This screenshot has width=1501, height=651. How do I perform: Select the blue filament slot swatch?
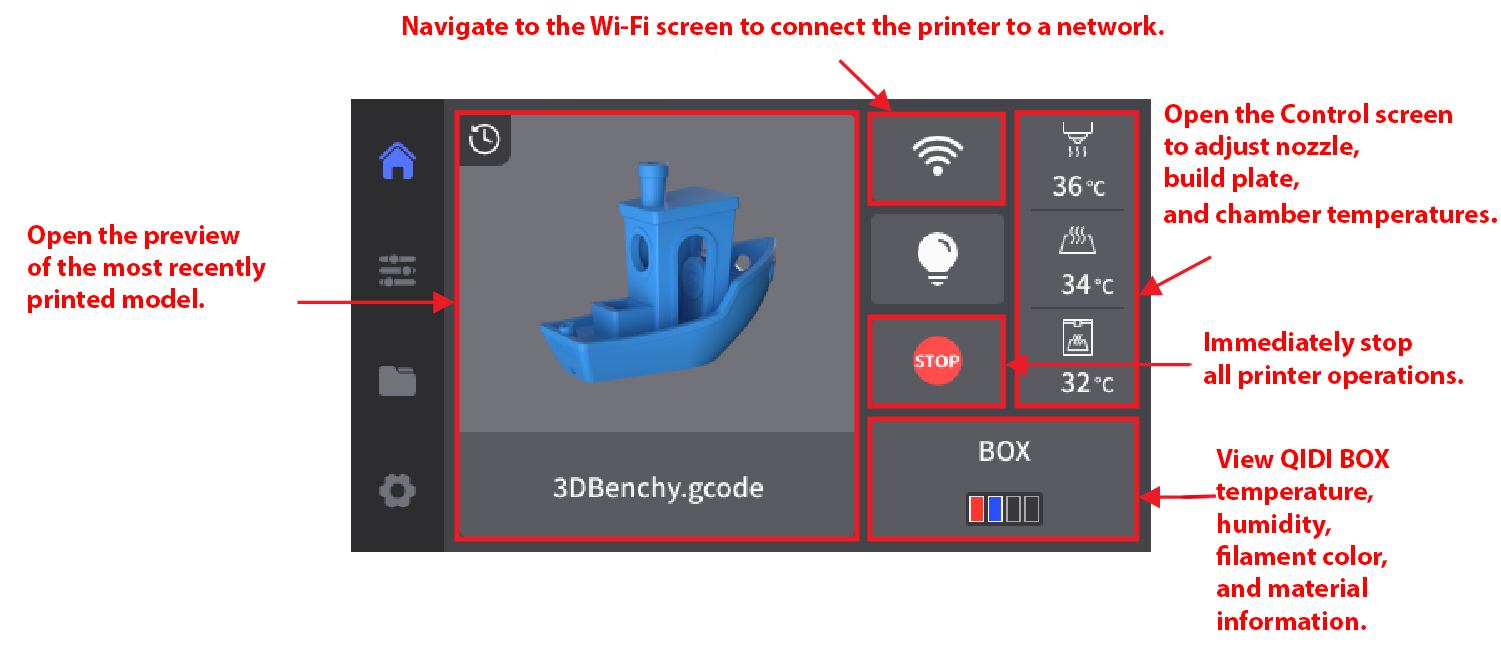[995, 509]
